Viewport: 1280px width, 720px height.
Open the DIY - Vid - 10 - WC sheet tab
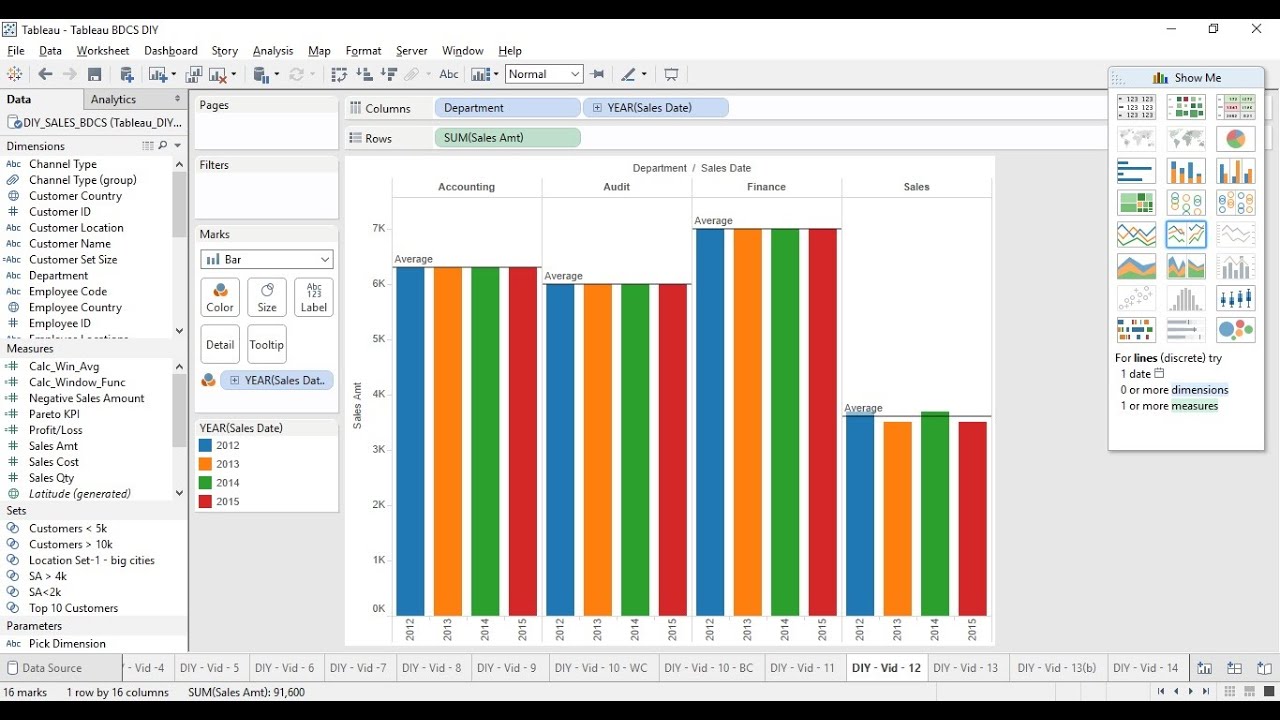tap(601, 668)
